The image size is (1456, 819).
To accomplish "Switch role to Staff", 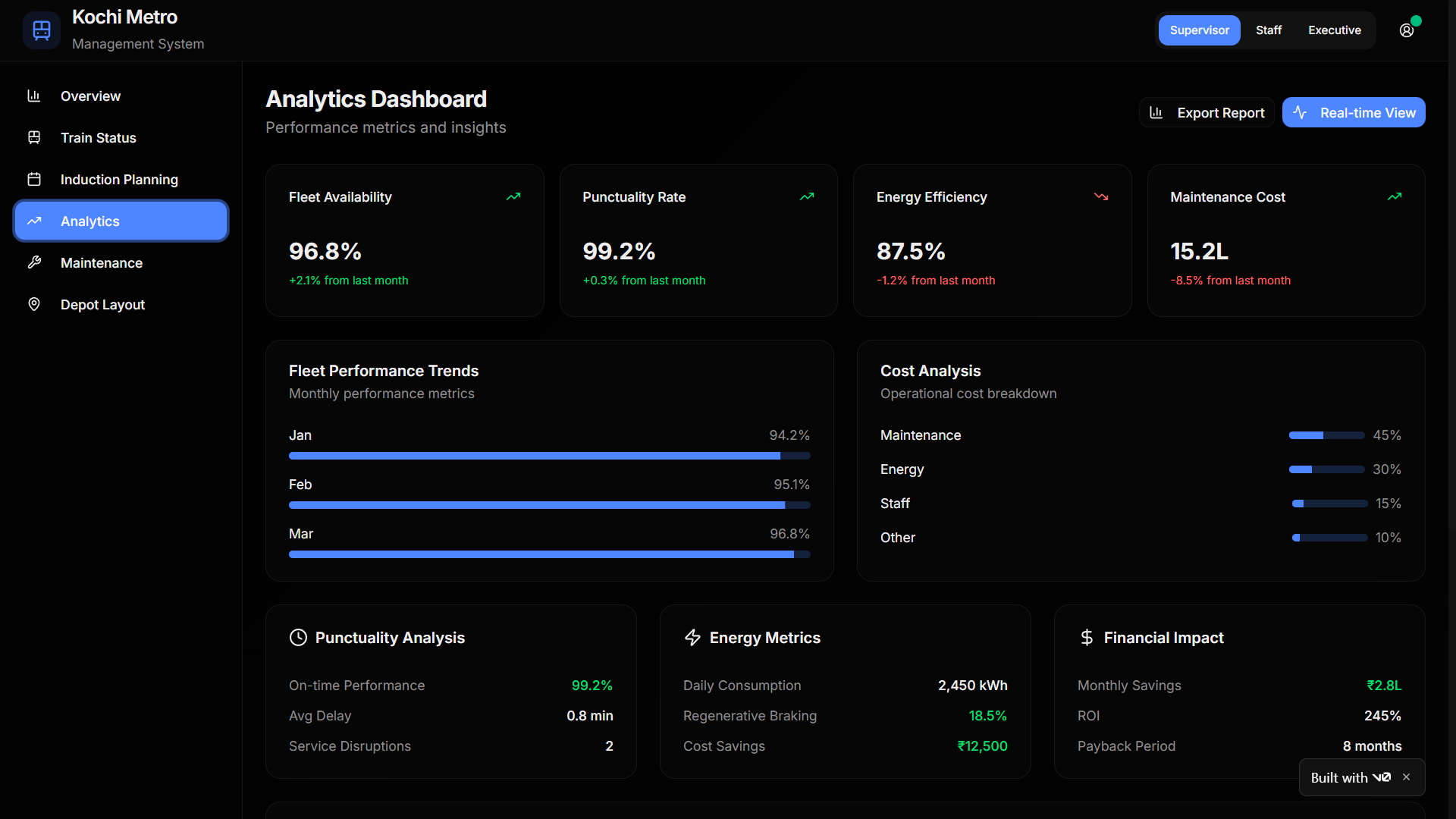I will (1268, 30).
